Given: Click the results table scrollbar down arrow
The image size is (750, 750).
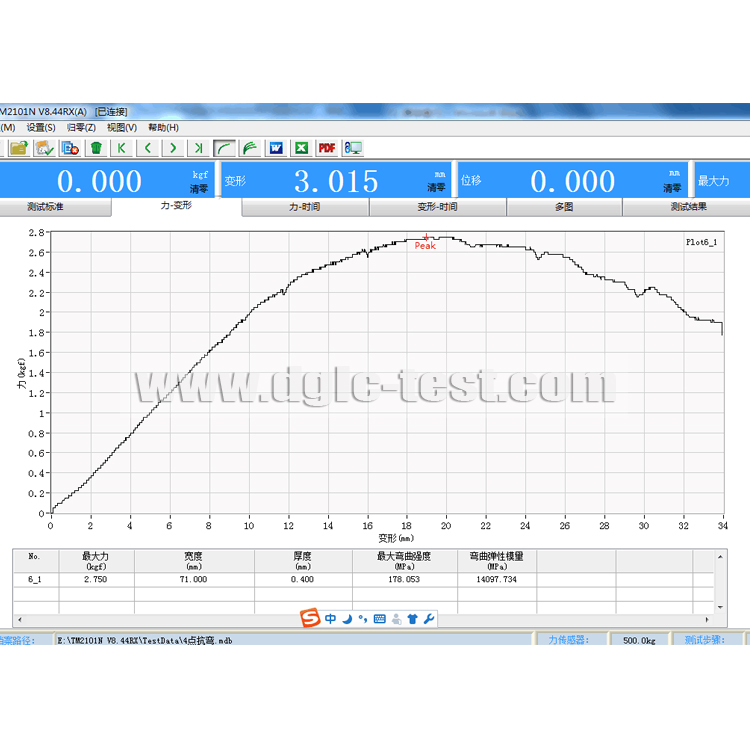Looking at the screenshot, I should pyautogui.click(x=720, y=606).
